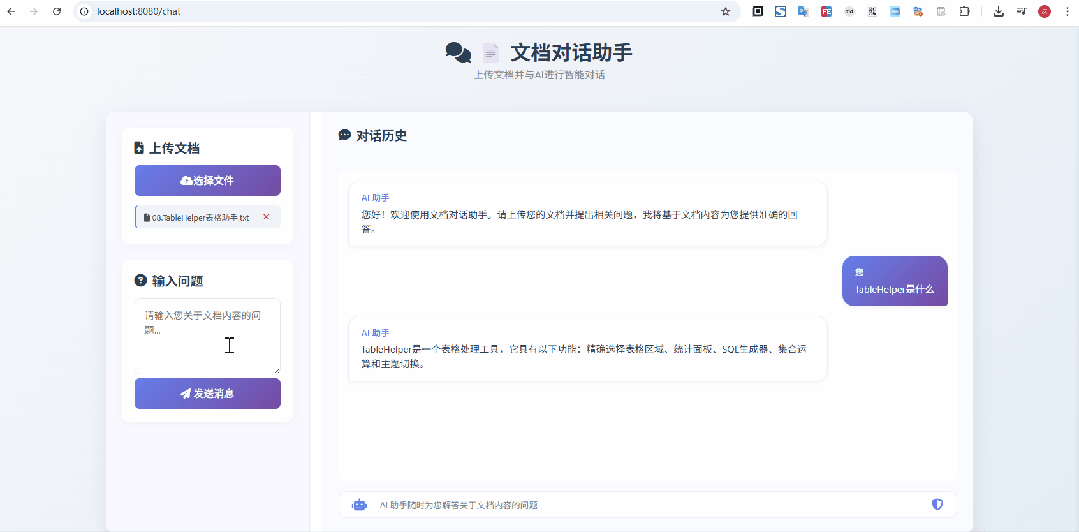Open the Extensions puzzle-piece menu
The image size is (1079, 532).
click(x=964, y=12)
